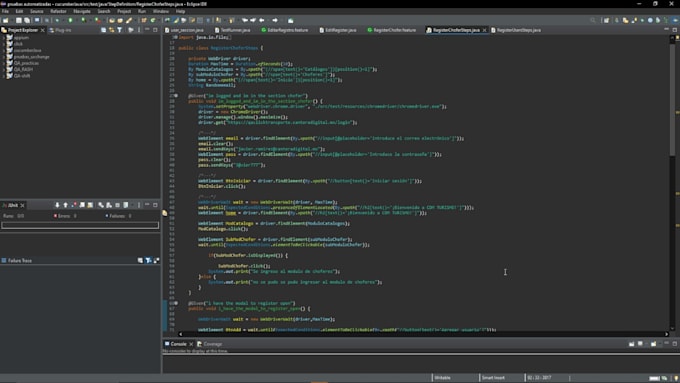The width and height of the screenshot is (680, 383).
Task: Click the search magnifier at toolbar right
Action: point(593,20)
